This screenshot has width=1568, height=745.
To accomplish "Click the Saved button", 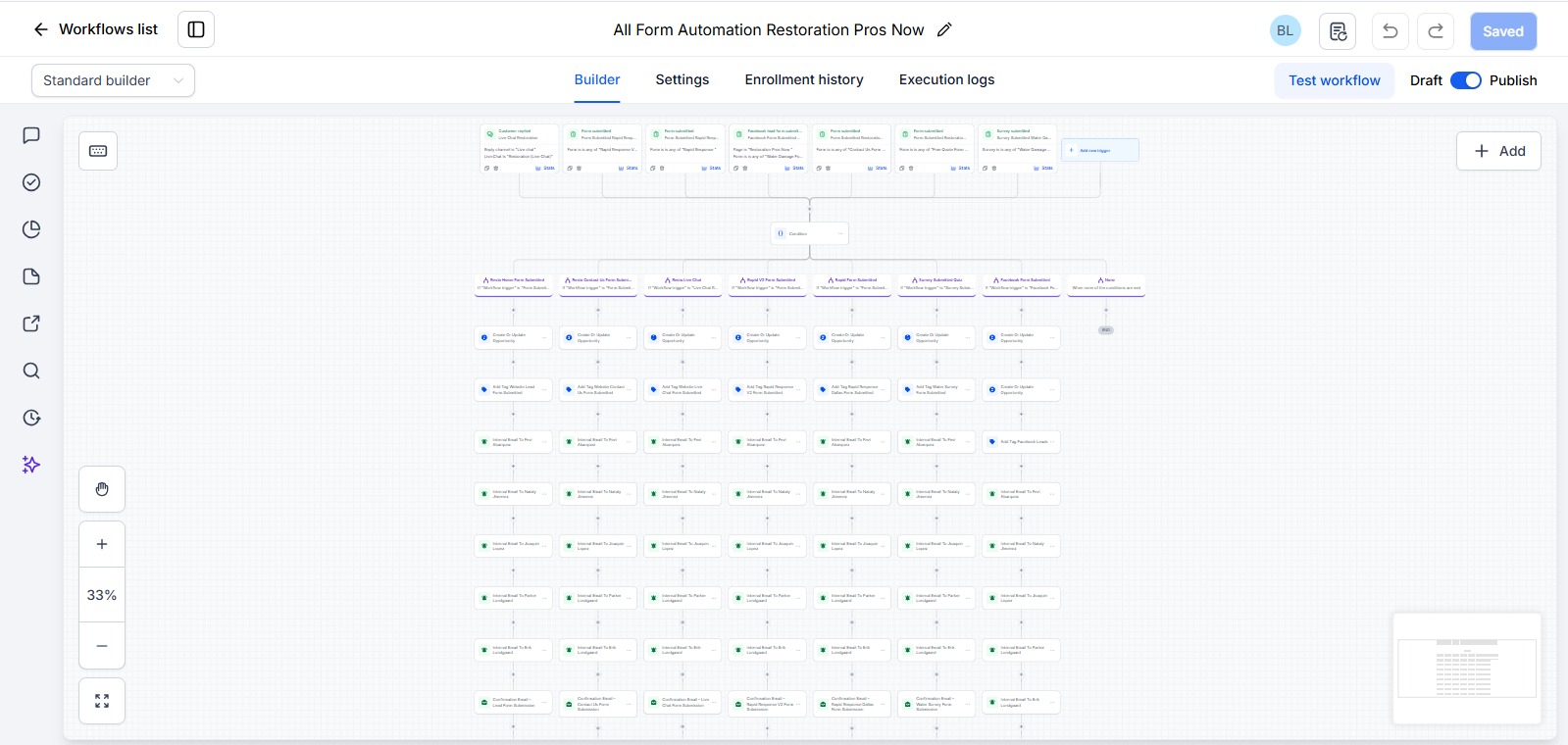I will (x=1503, y=31).
